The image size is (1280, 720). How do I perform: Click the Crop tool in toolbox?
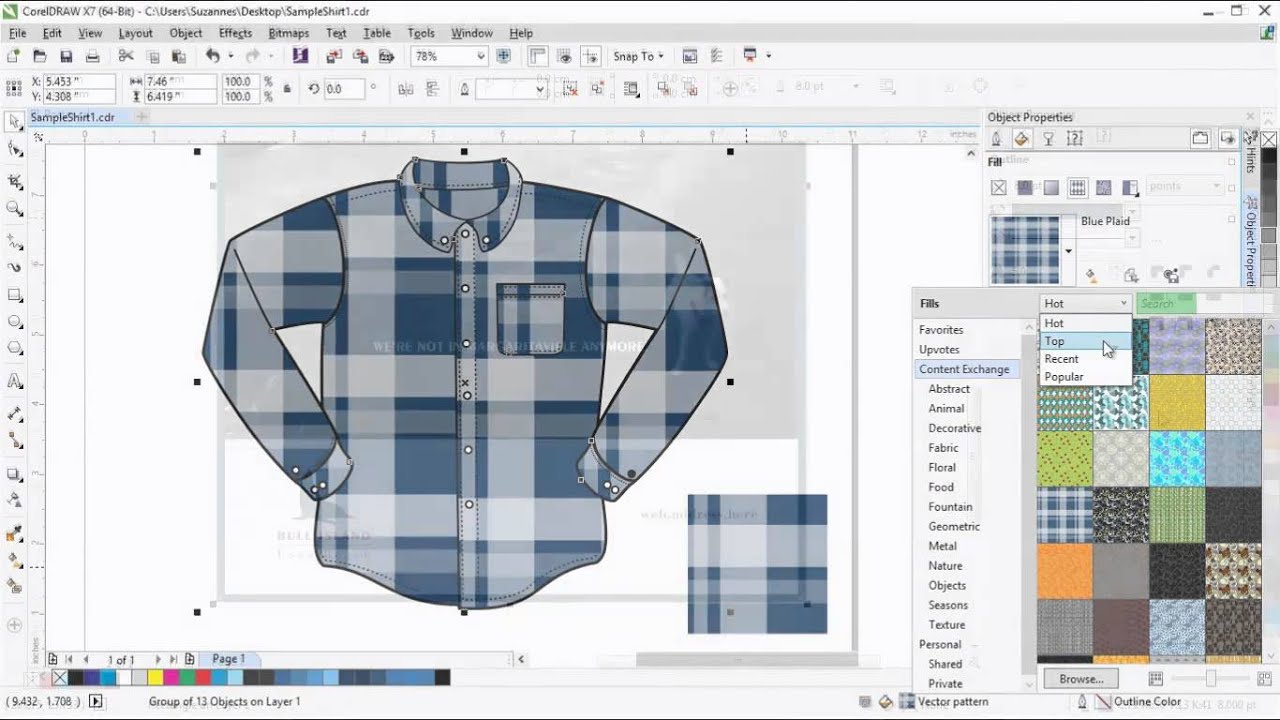pyautogui.click(x=15, y=181)
